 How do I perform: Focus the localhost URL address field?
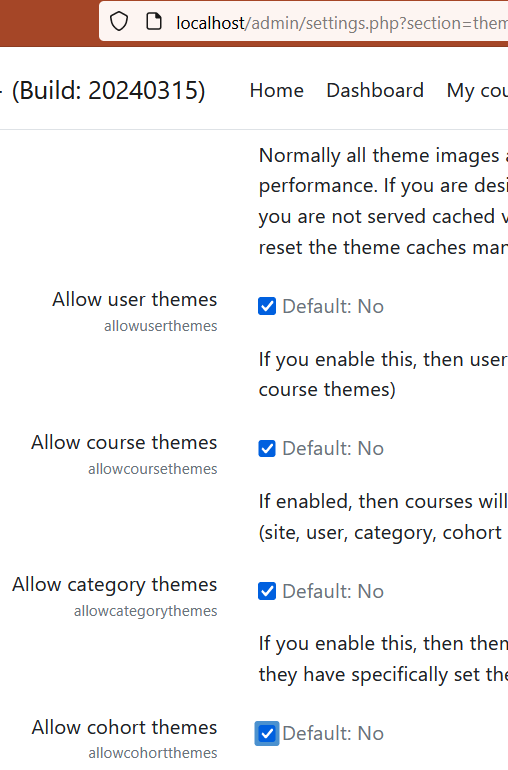click(341, 23)
